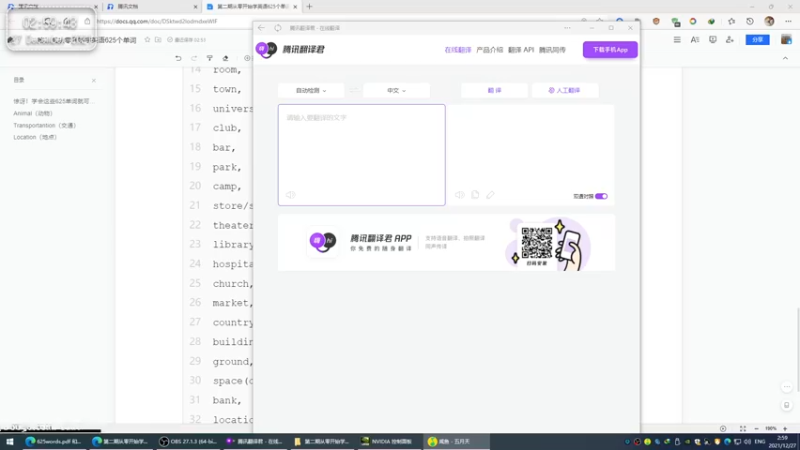Screen dimensions: 800x450
Task: Jump to Location section in the outline
Action: pyautogui.click(x=35, y=137)
